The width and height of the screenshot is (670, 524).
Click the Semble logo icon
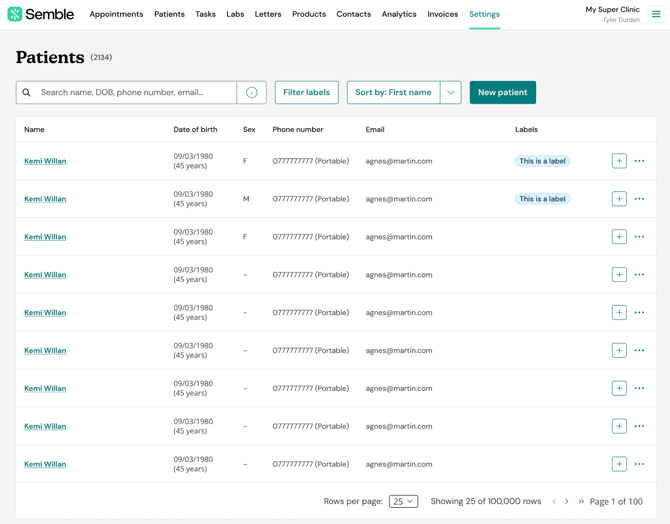[x=15, y=14]
